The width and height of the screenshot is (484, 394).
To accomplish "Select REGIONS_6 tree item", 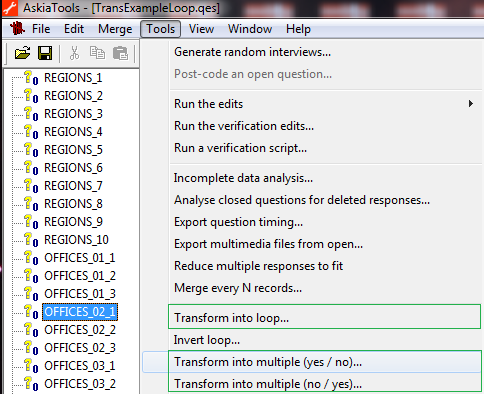I will point(73,168).
